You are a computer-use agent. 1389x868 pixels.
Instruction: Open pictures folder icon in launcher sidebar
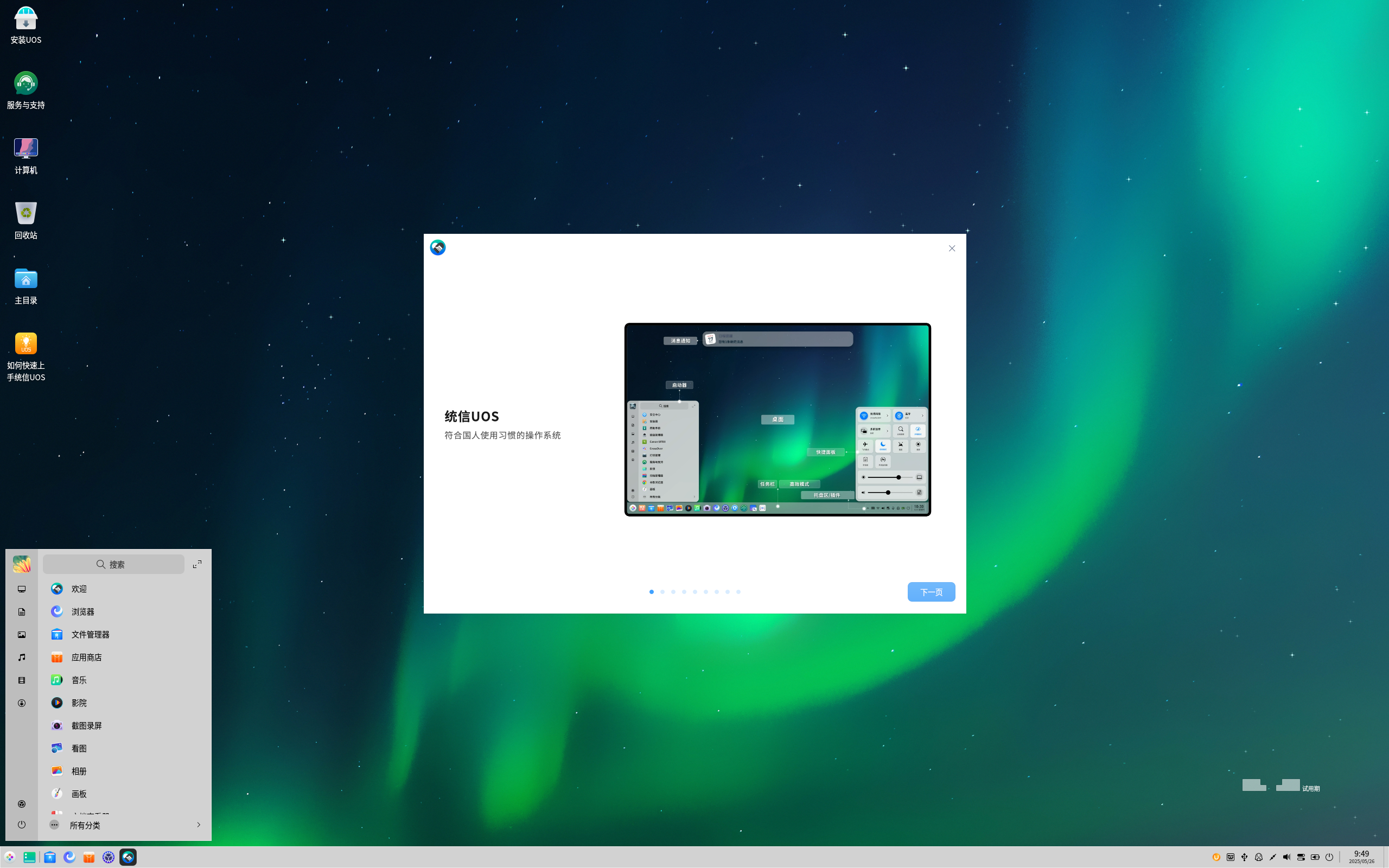(x=22, y=635)
